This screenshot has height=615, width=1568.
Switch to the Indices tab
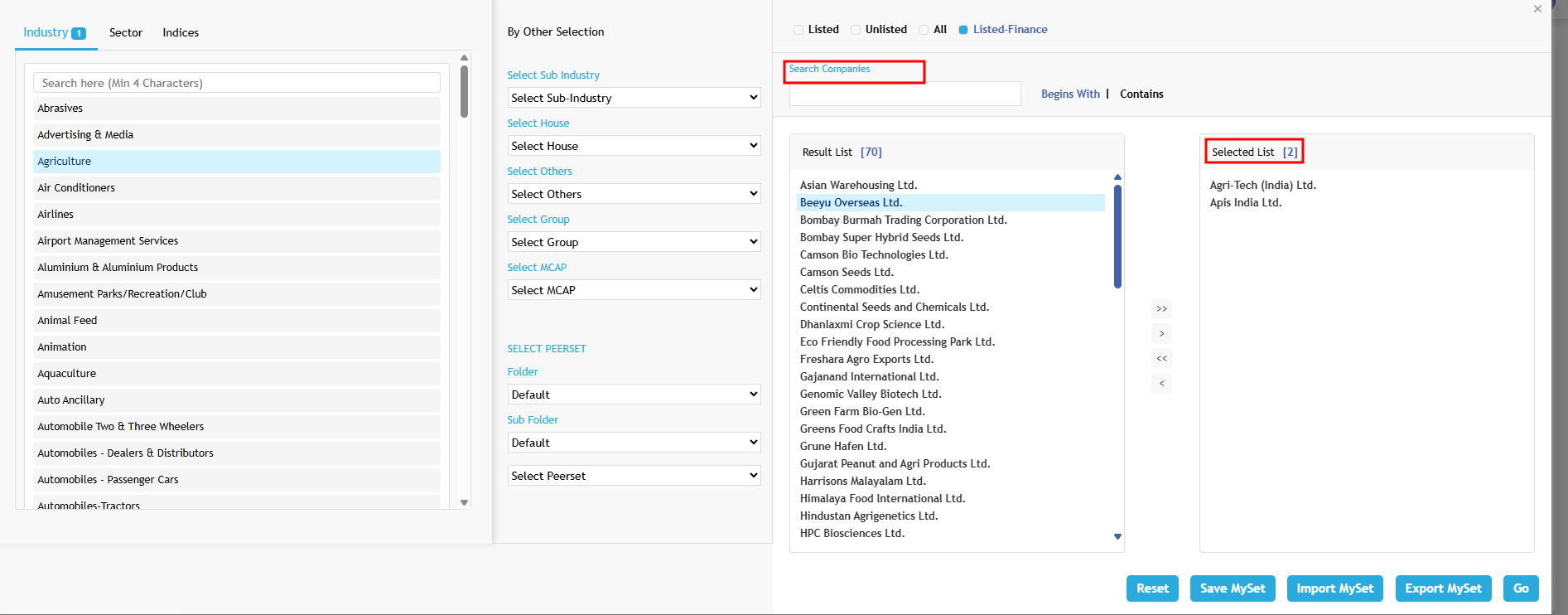[181, 33]
